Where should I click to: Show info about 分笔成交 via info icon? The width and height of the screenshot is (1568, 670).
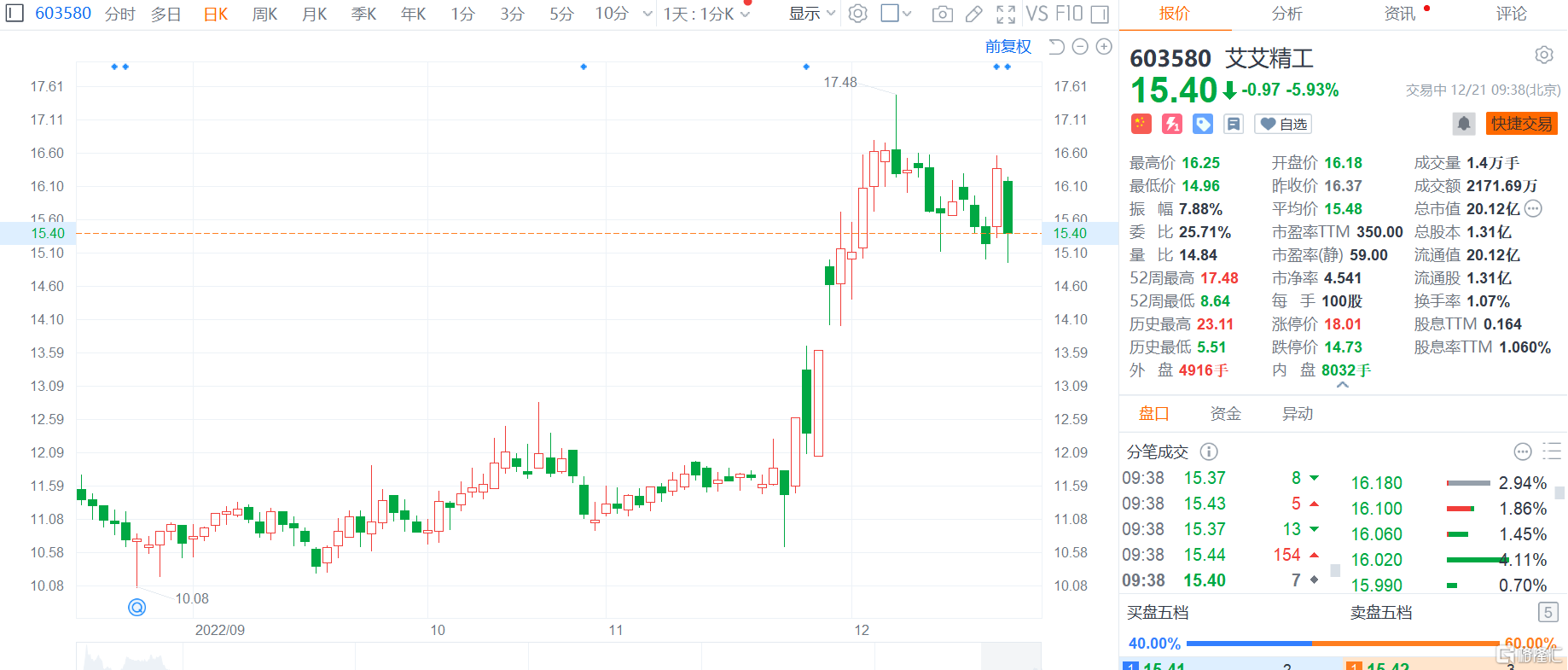[x=1209, y=452]
